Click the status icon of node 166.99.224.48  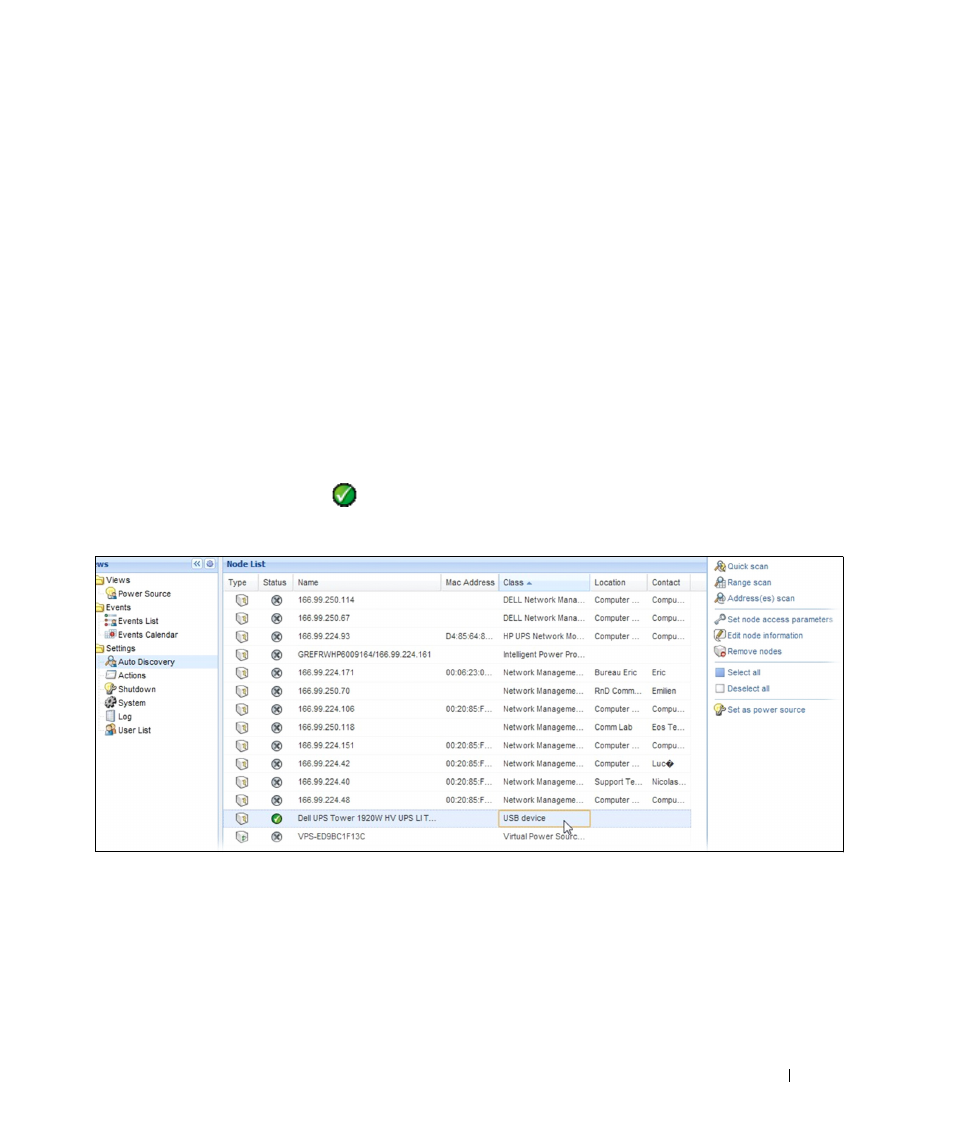[x=277, y=800]
